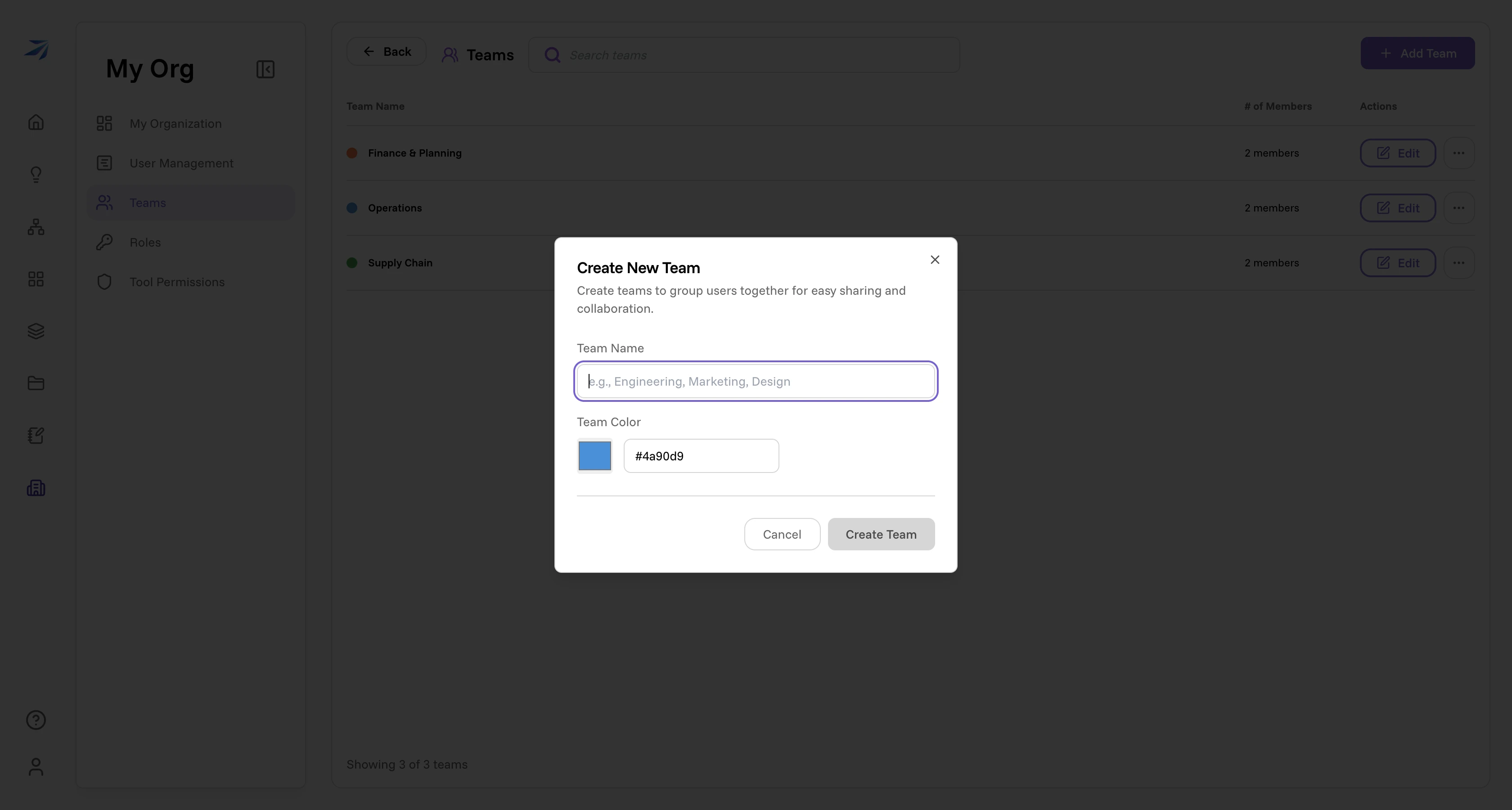The image size is (1512, 810).
Task: Select Teams in the sidebar
Action: (x=190, y=202)
